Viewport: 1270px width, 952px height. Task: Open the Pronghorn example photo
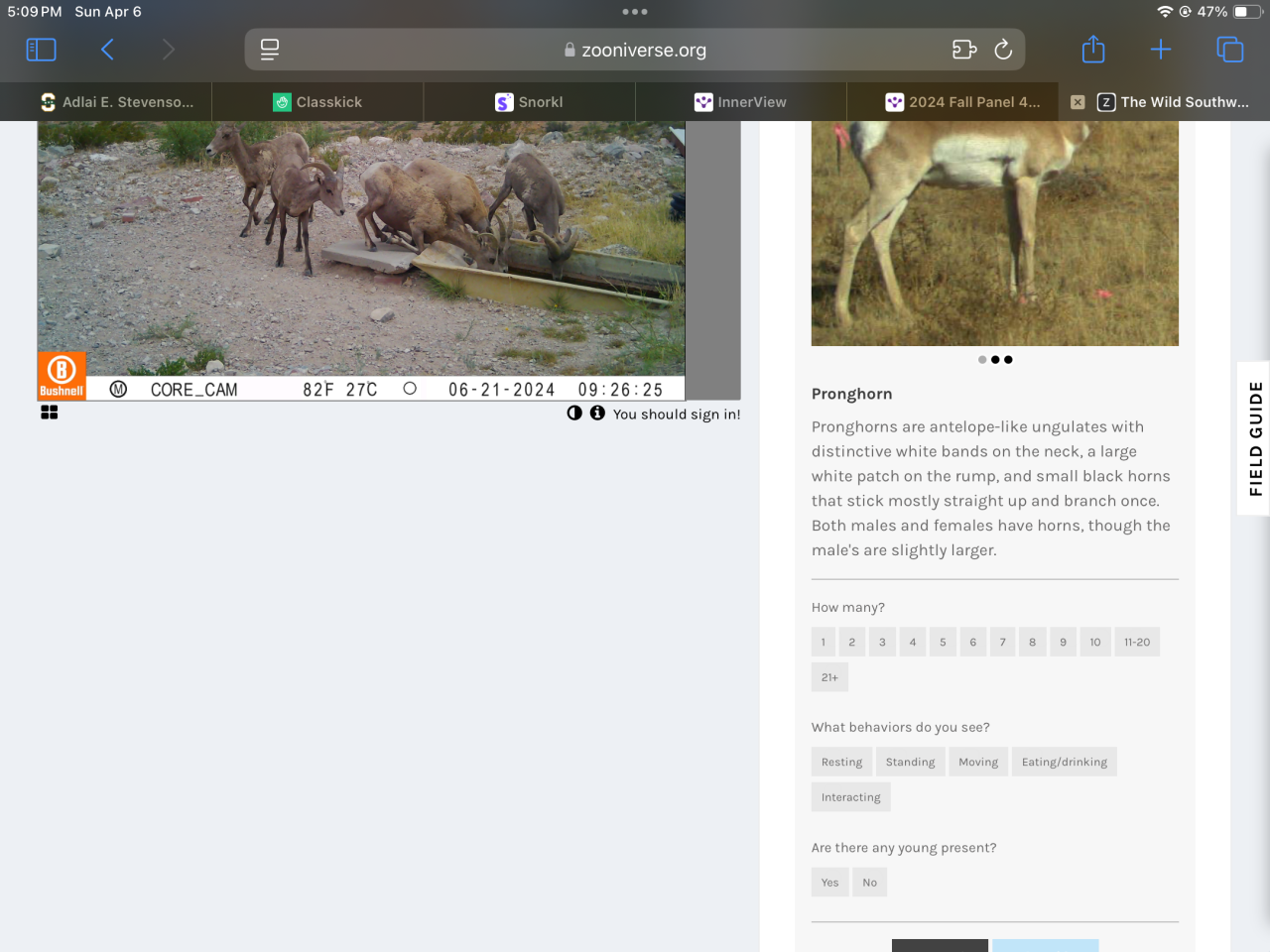pos(995,233)
